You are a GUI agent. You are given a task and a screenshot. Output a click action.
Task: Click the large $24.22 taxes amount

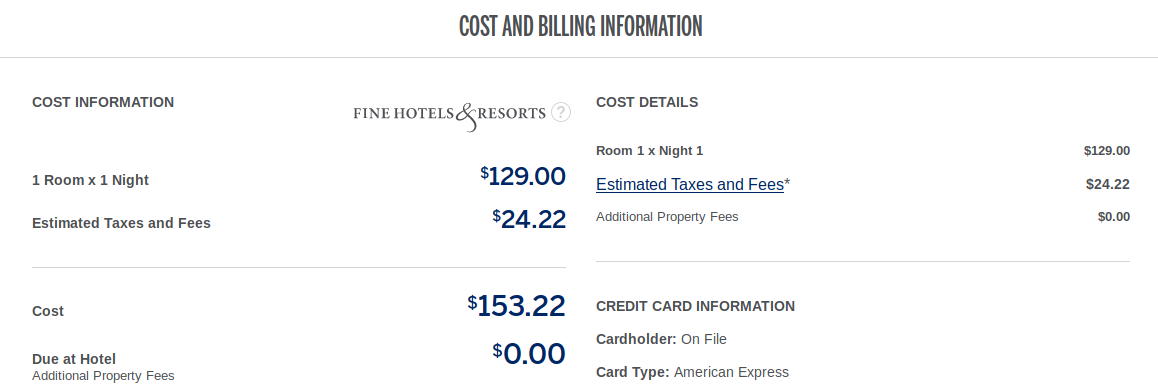[x=529, y=219]
